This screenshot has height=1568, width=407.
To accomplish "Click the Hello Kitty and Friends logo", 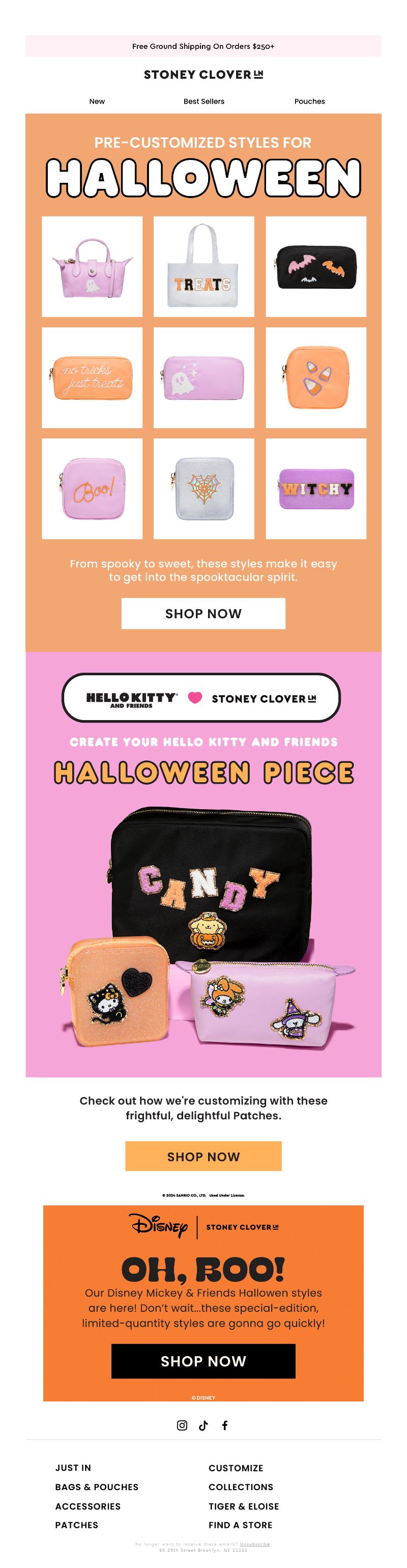I will coord(132,699).
